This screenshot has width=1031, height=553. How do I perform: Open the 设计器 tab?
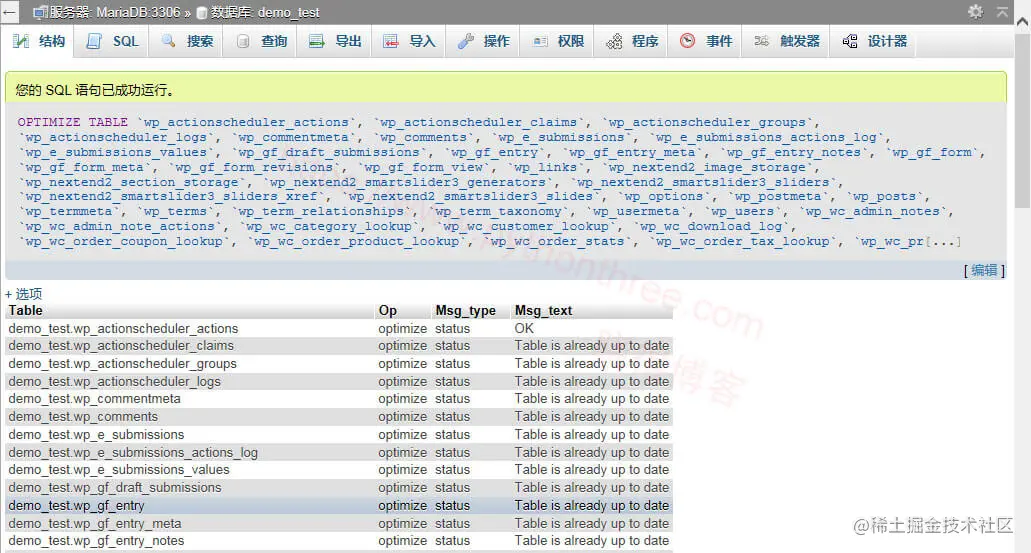[875, 41]
